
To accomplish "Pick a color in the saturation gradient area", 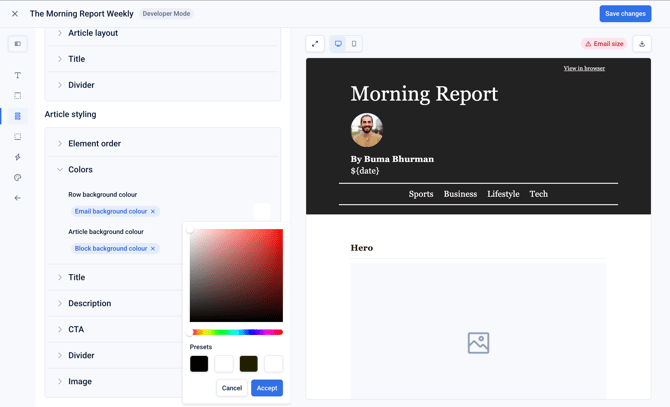I will [x=236, y=275].
